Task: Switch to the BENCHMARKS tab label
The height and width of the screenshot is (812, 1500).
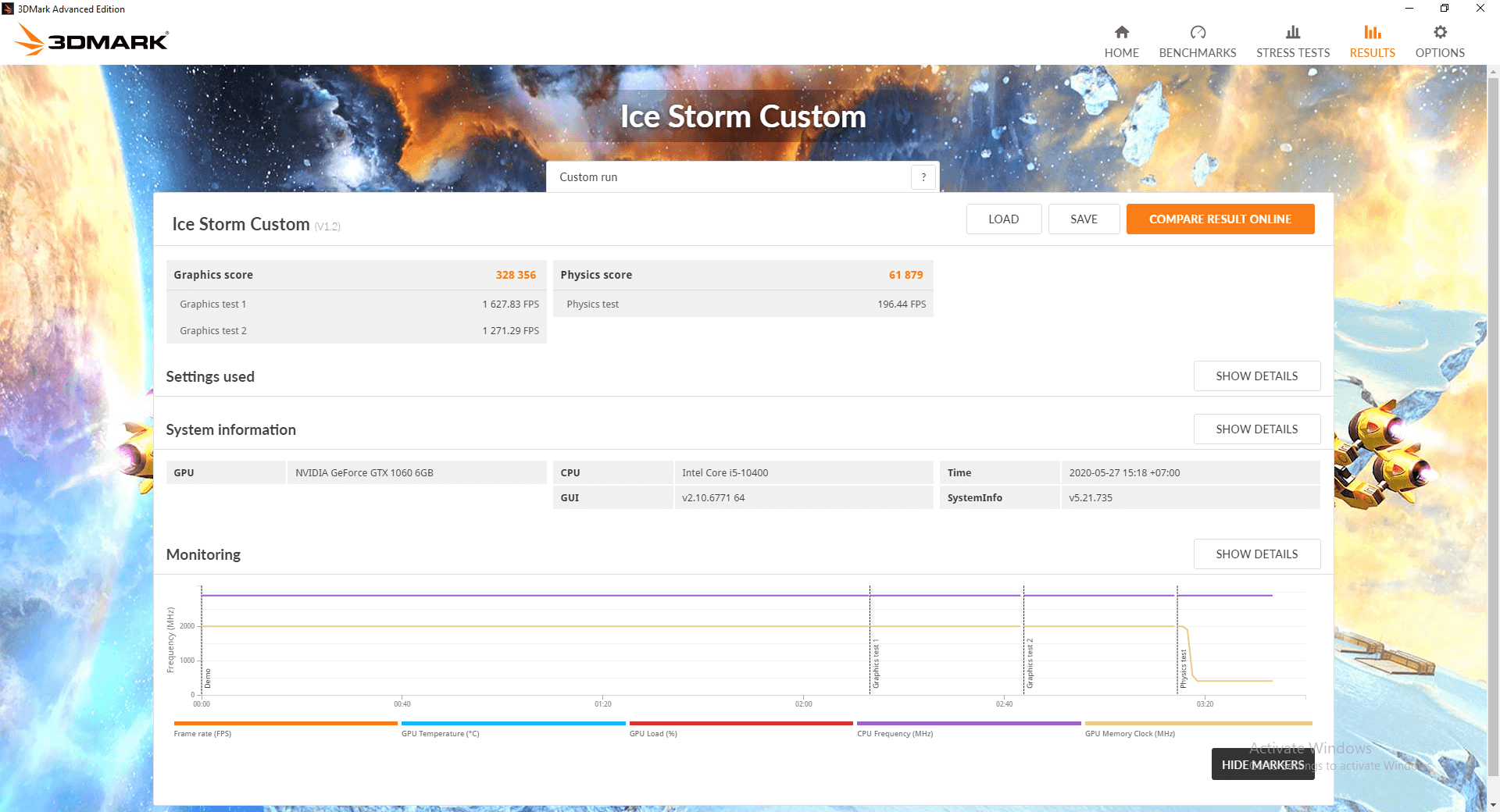Action: [1198, 53]
